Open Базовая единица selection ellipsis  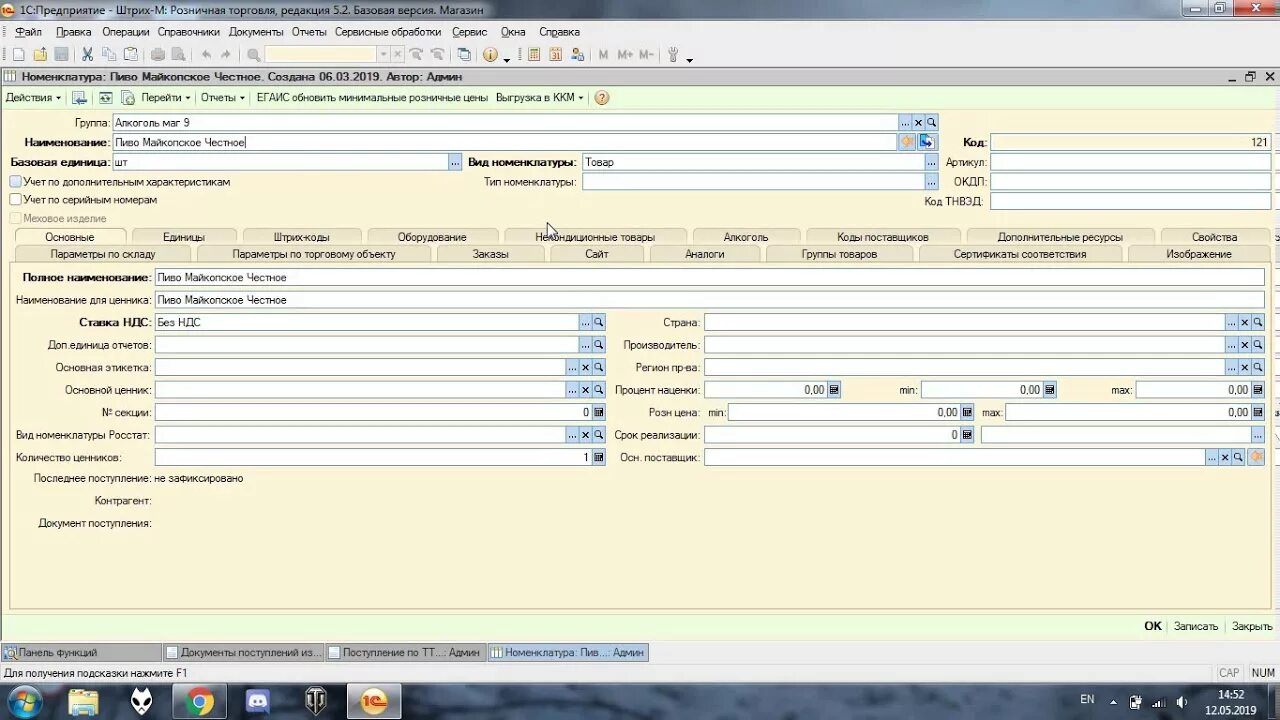coord(455,162)
